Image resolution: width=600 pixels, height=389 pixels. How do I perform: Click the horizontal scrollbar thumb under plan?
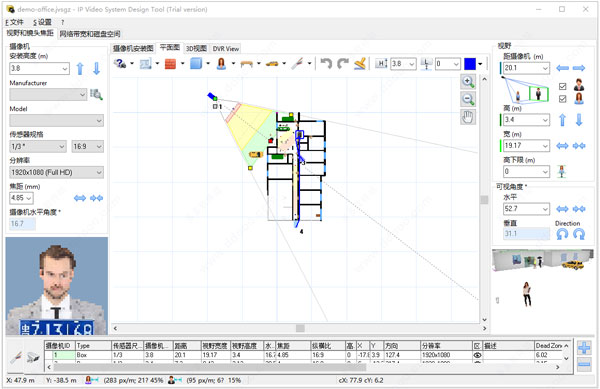300,328
